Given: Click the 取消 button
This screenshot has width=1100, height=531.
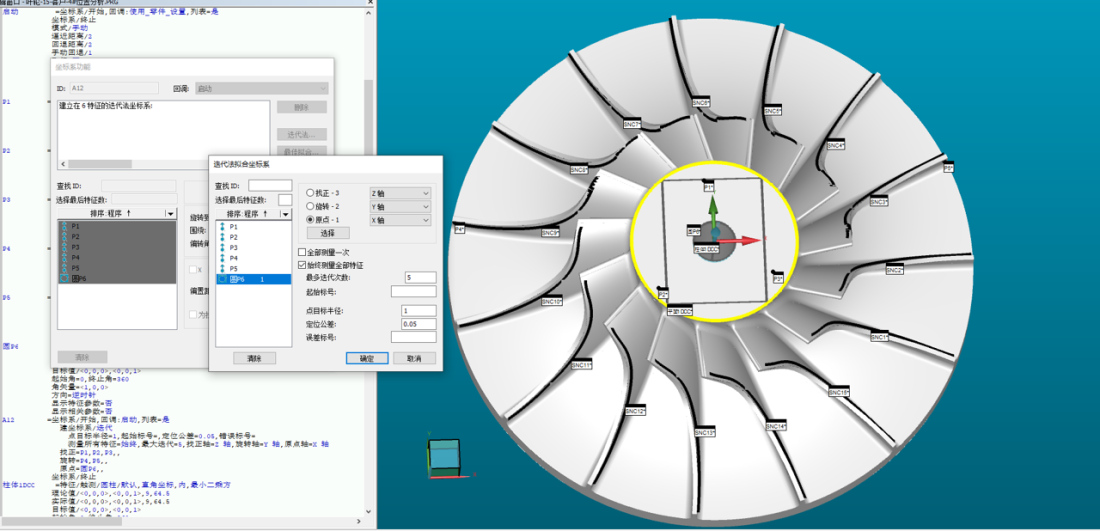Looking at the screenshot, I should tap(414, 358).
